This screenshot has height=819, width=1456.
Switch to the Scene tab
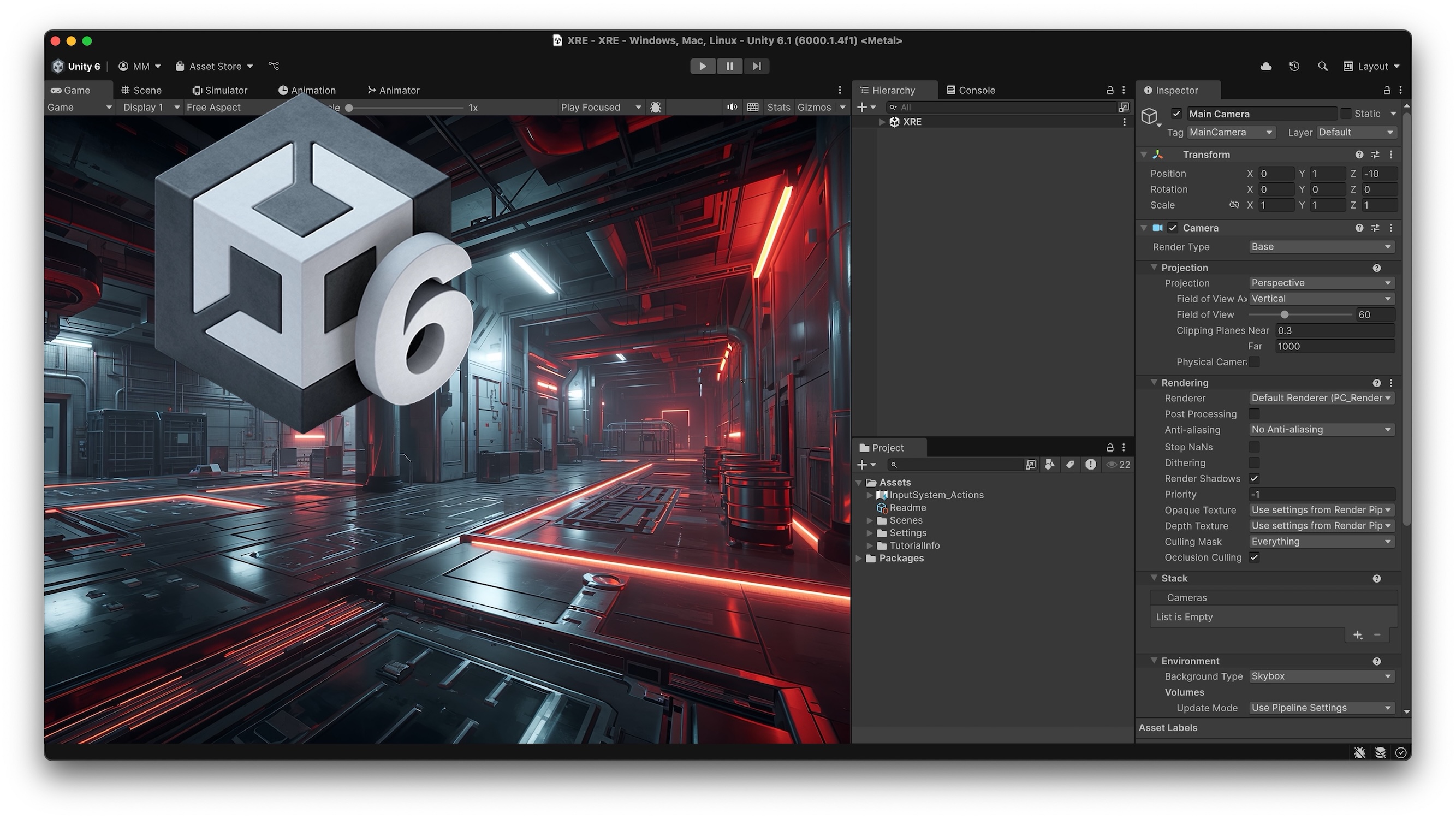pos(141,90)
